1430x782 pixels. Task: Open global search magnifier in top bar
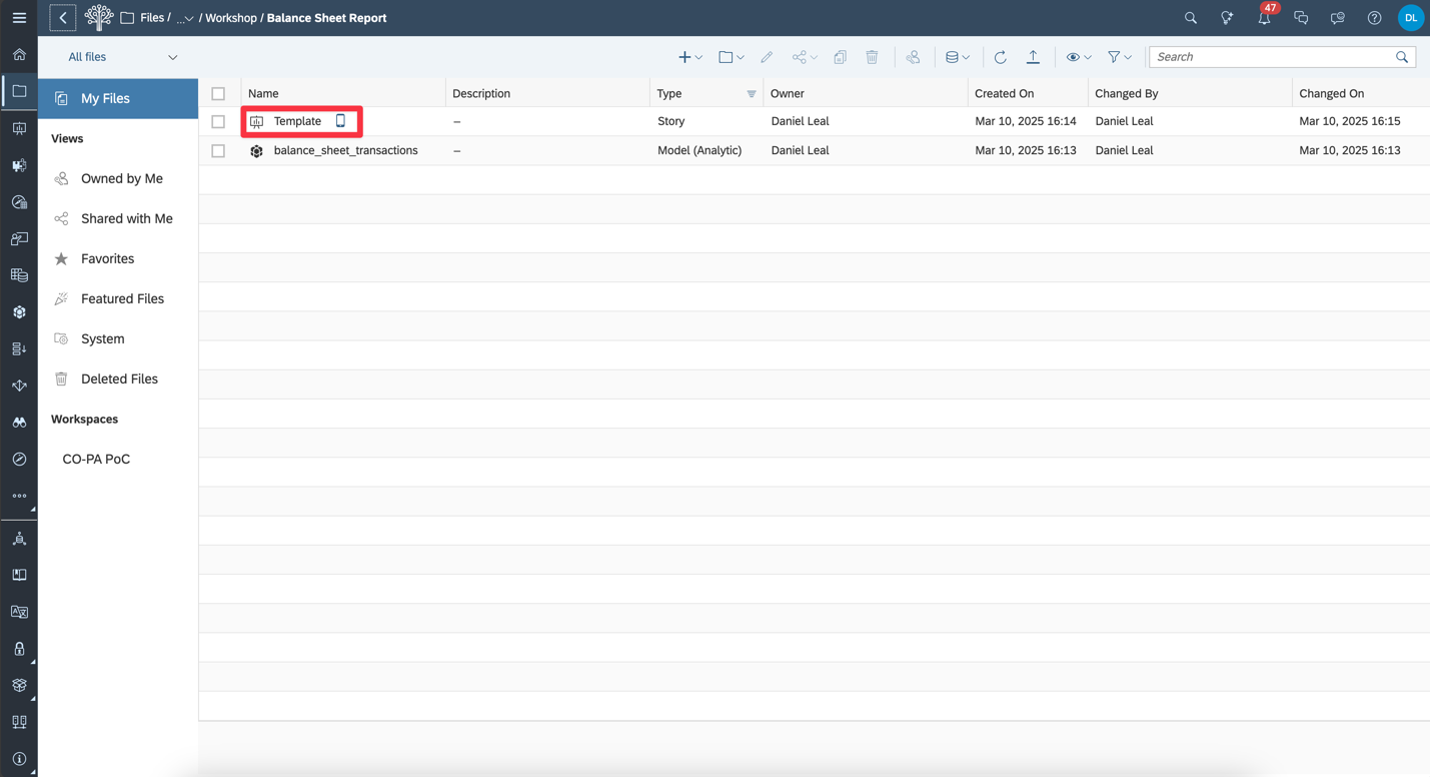(1190, 18)
